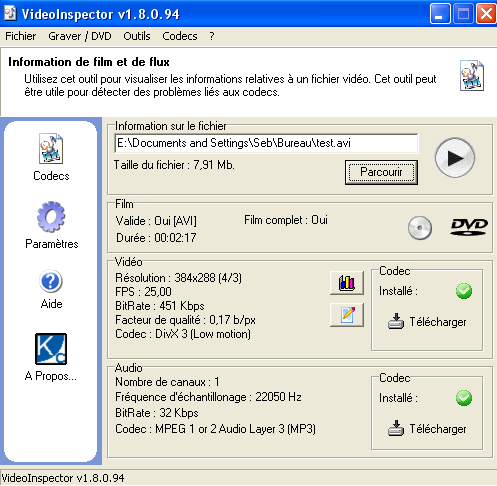This screenshot has width=497, height=486.
Task: Download the video codec via Télécharger
Action: pos(427,322)
